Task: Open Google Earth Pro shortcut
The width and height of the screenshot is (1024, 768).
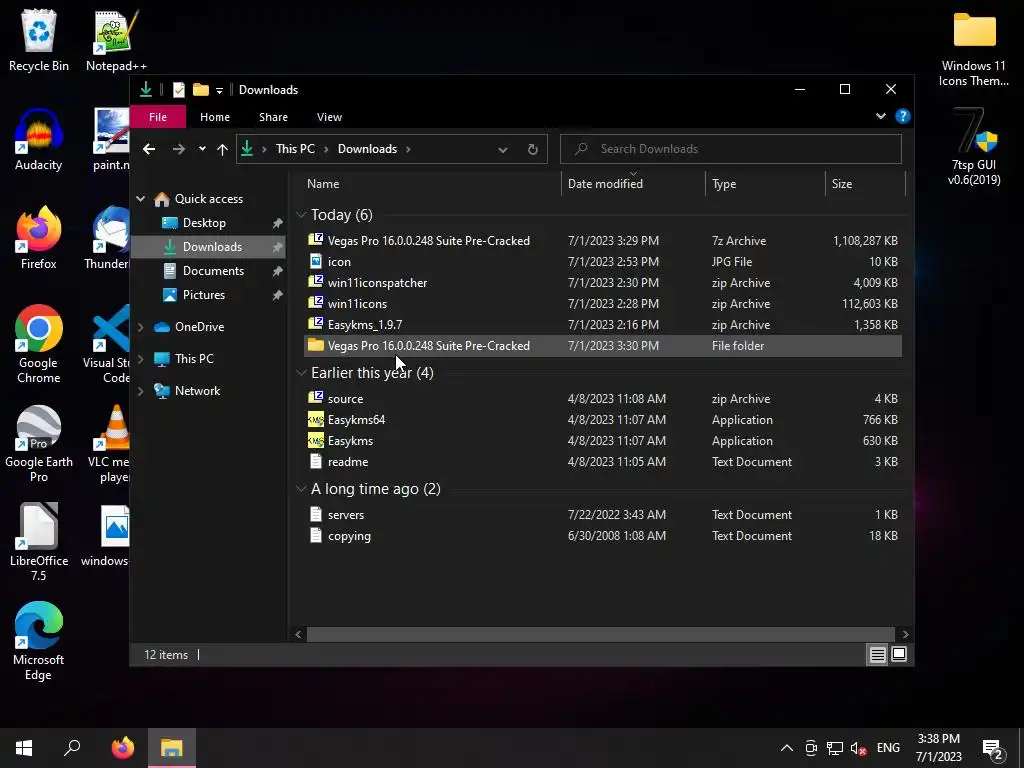Action: tap(39, 444)
